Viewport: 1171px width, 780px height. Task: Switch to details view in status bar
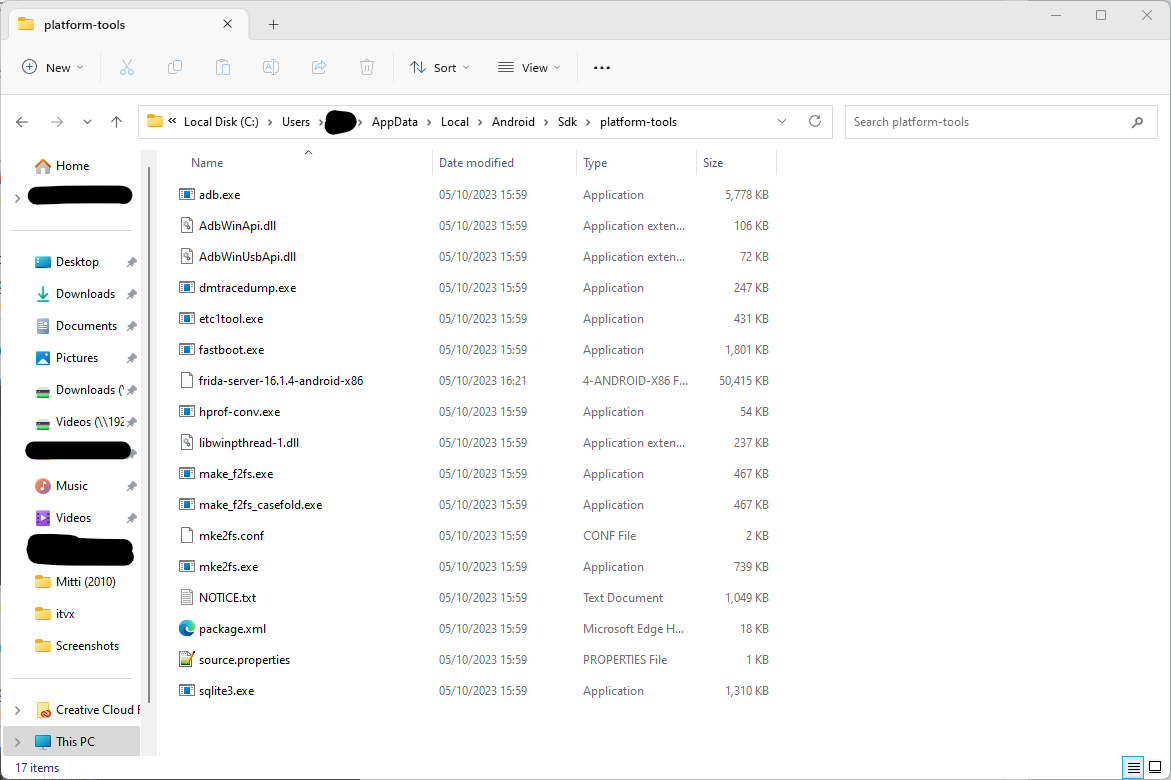1133,767
